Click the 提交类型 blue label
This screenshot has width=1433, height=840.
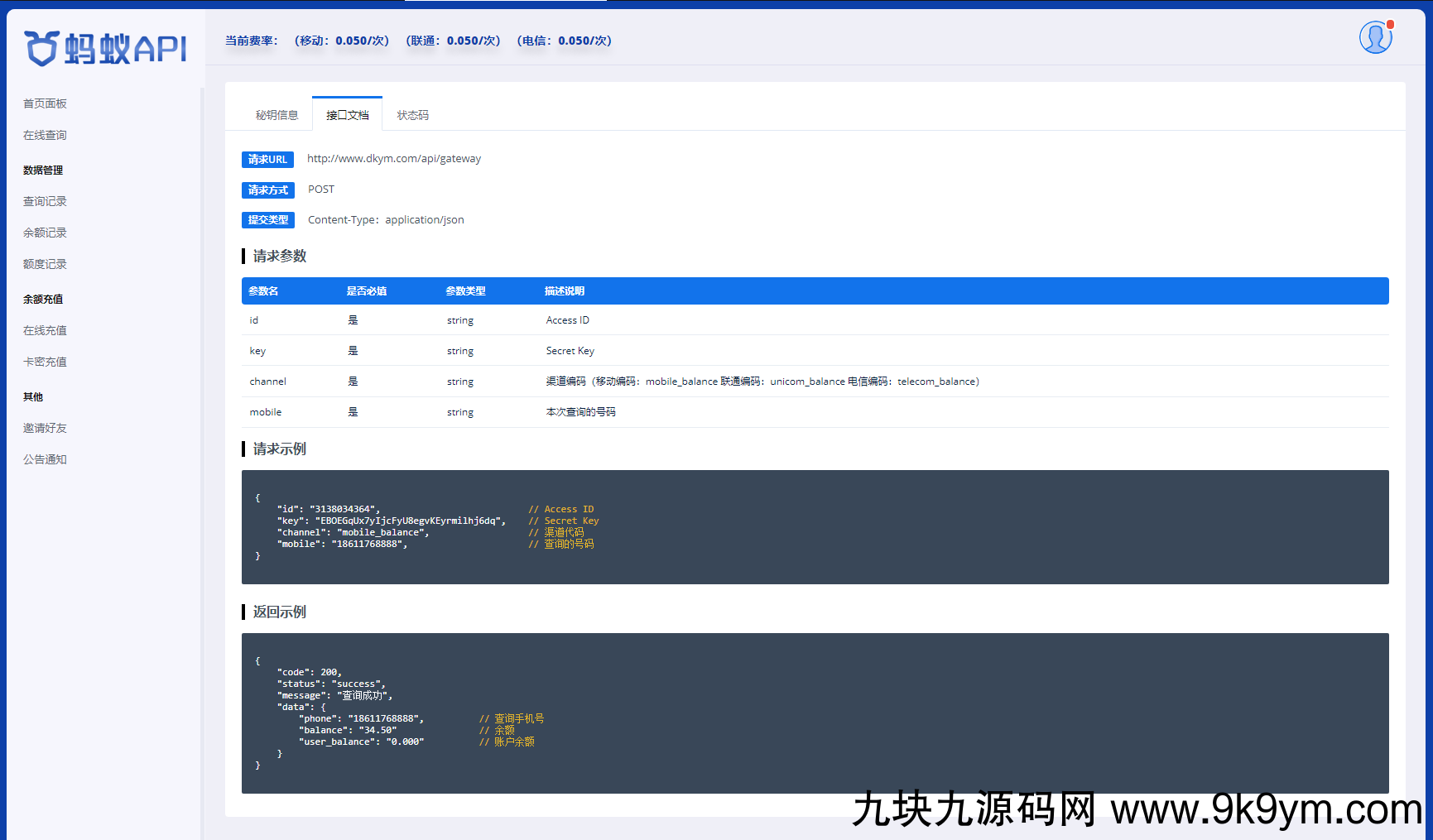click(267, 220)
